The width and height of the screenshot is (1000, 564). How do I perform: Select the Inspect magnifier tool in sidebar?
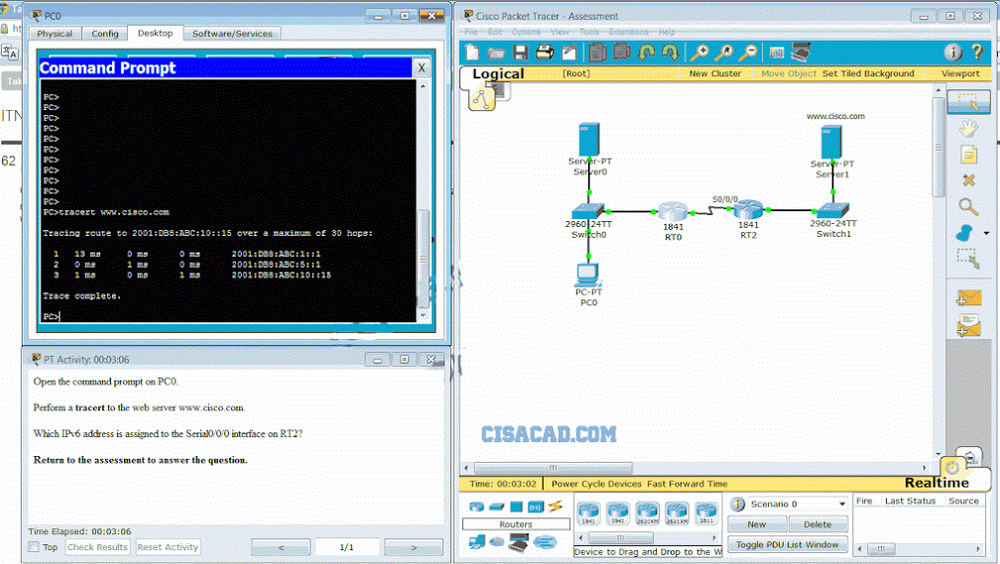[968, 207]
